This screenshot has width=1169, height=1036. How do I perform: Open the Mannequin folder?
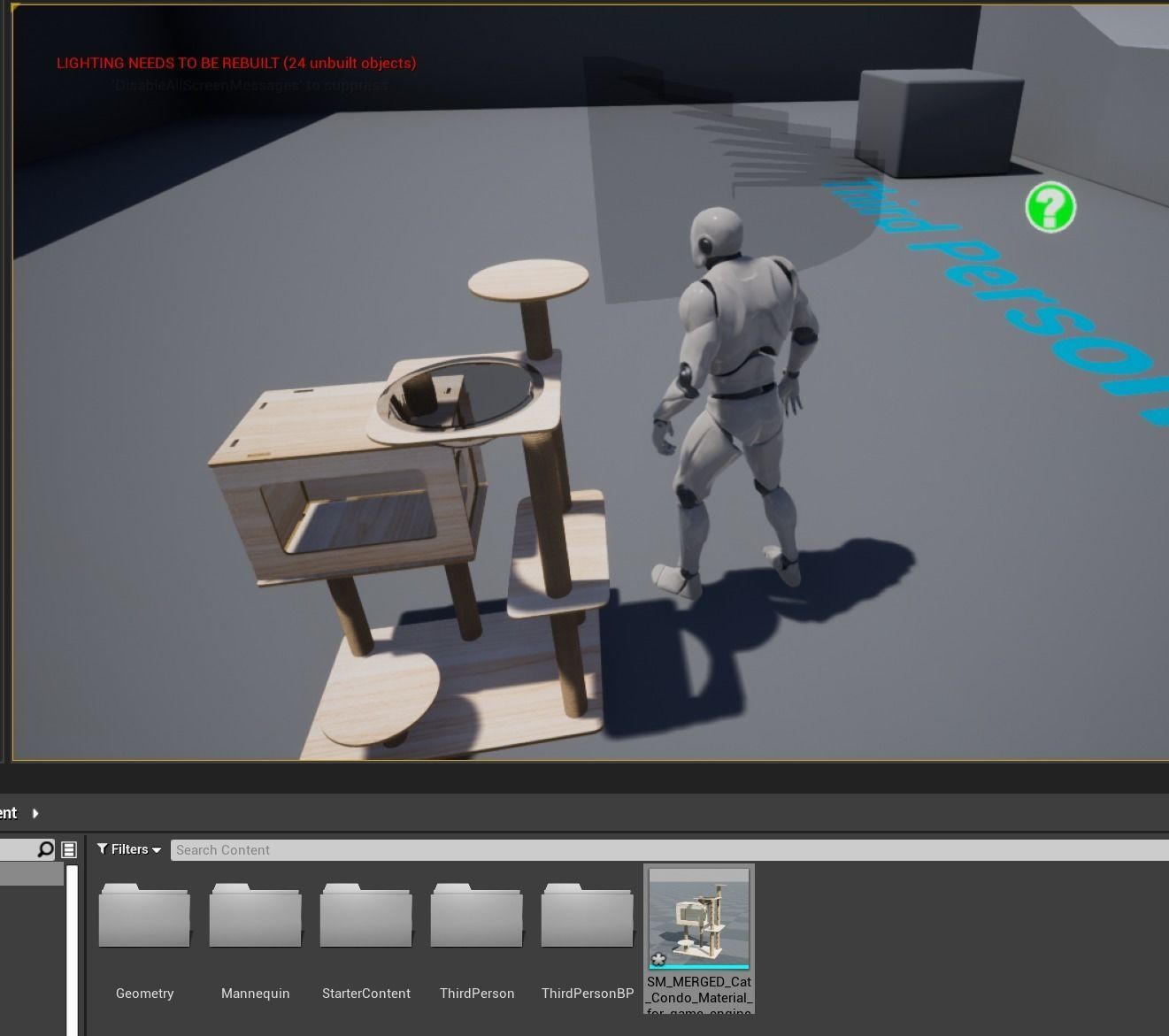tap(255, 916)
